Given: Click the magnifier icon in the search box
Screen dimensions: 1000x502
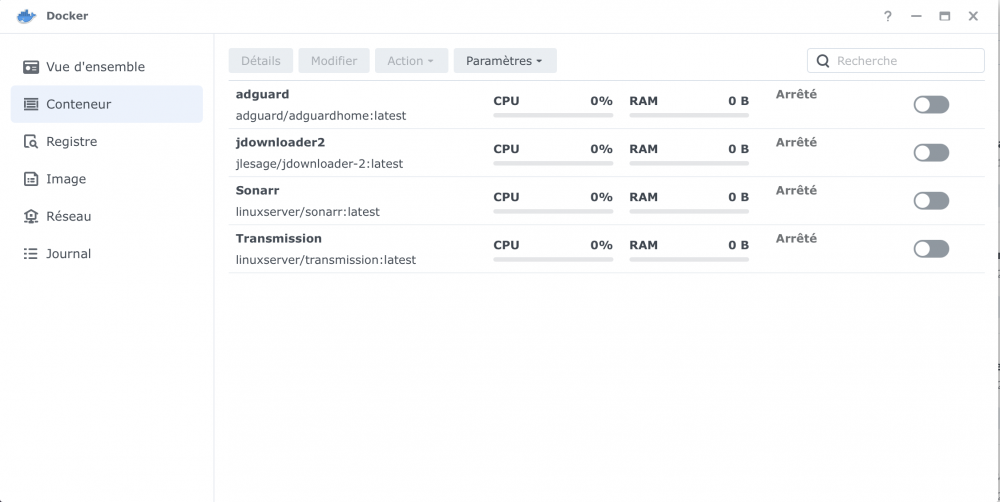Looking at the screenshot, I should coord(823,61).
